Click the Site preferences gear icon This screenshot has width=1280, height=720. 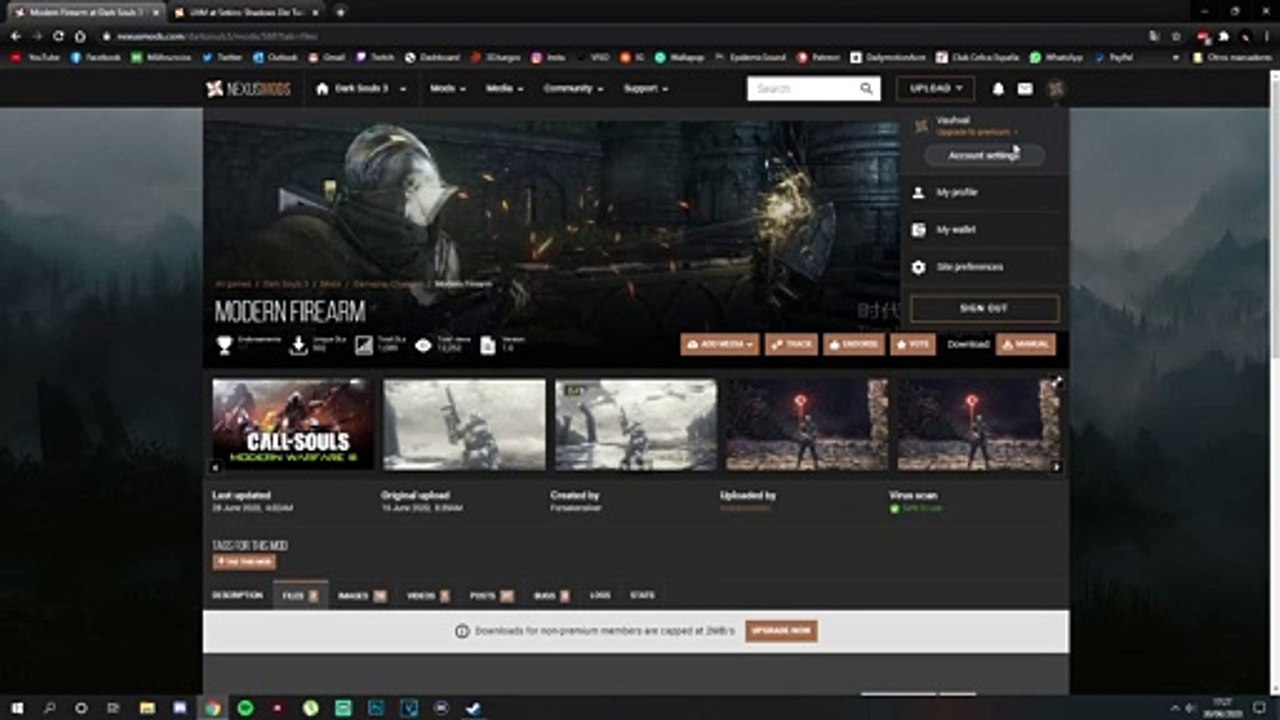[919, 267]
